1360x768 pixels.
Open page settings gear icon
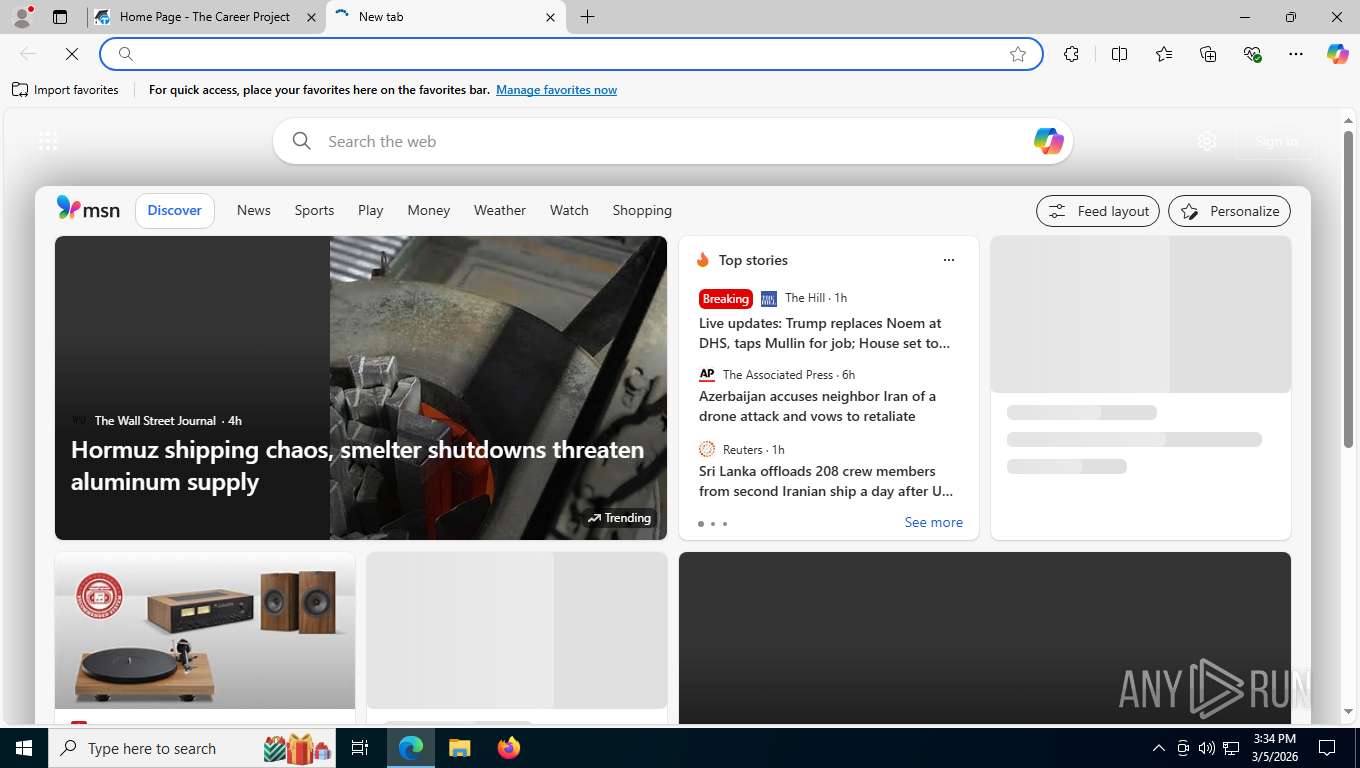click(1207, 141)
